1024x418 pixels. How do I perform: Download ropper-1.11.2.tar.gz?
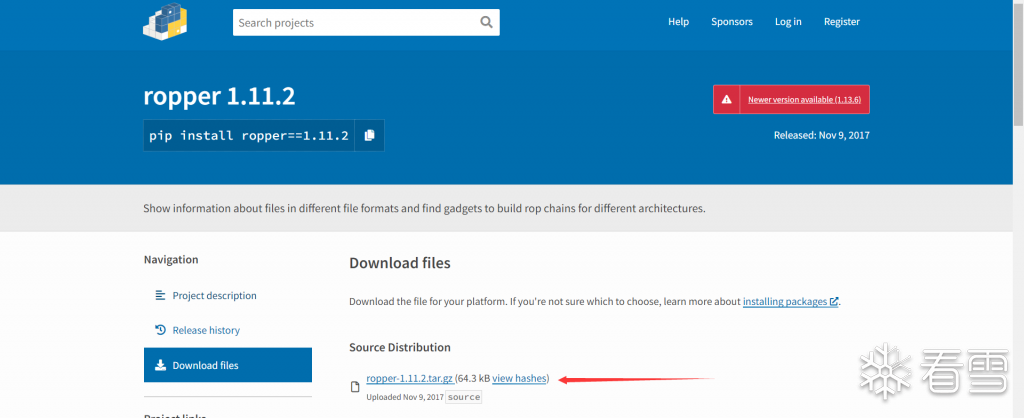410,378
